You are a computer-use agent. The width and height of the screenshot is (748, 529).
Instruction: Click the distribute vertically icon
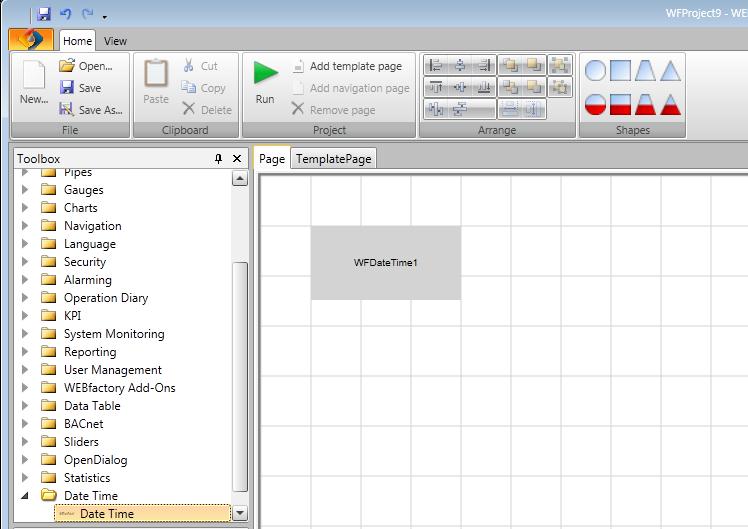[460, 109]
